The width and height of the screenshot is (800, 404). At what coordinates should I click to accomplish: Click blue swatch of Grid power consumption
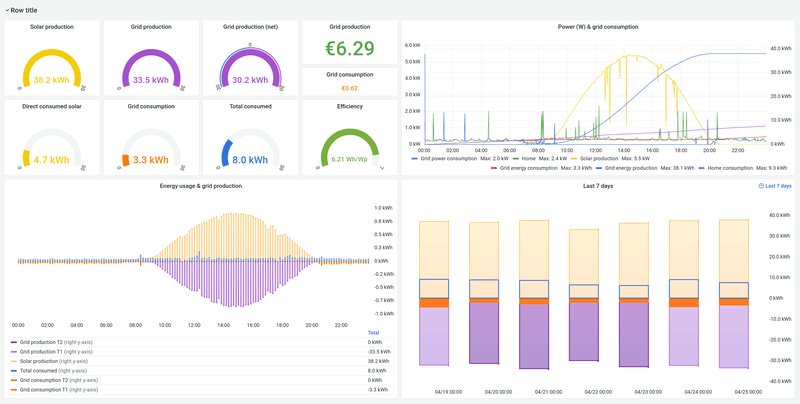coord(414,159)
